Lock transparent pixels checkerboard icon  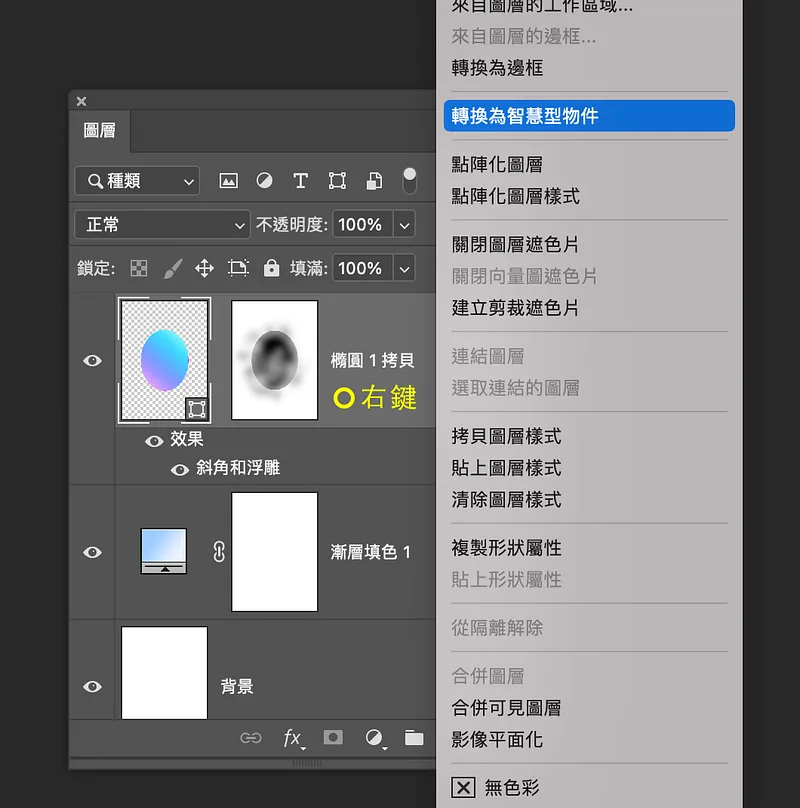(x=139, y=268)
